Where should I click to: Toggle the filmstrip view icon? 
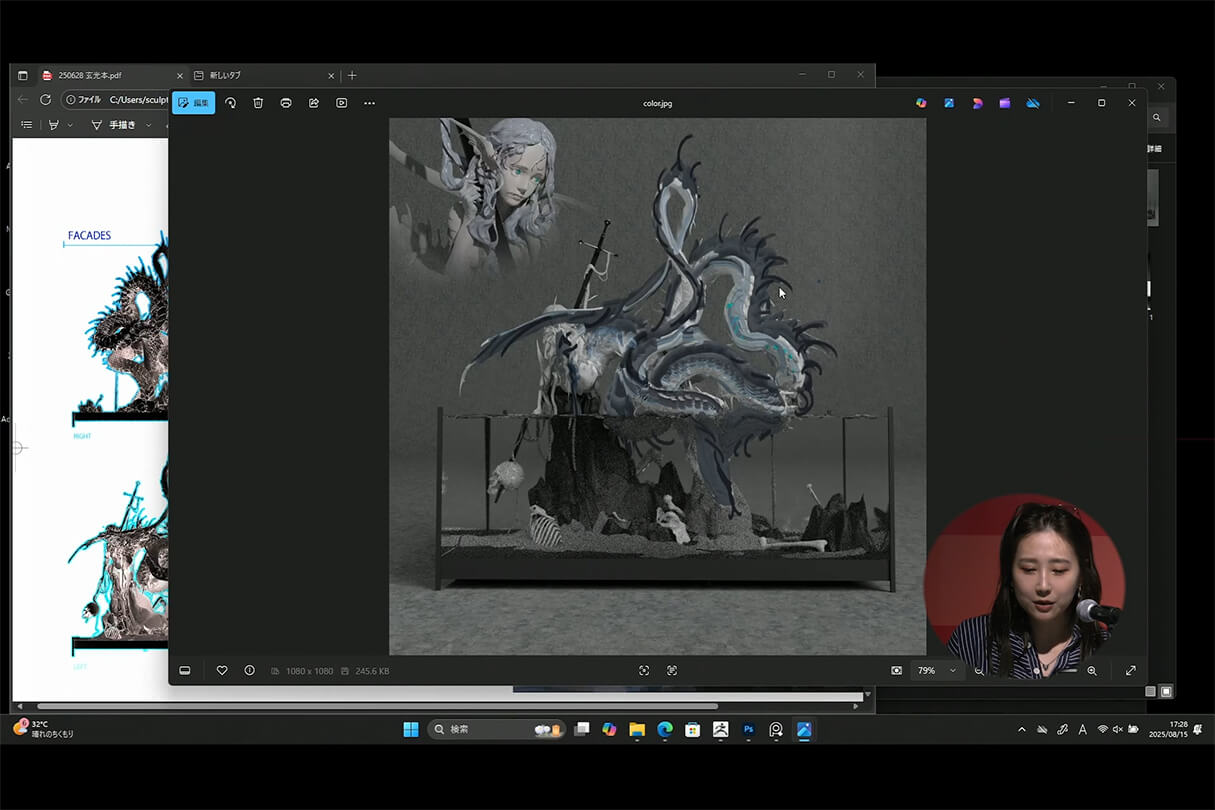click(x=185, y=670)
